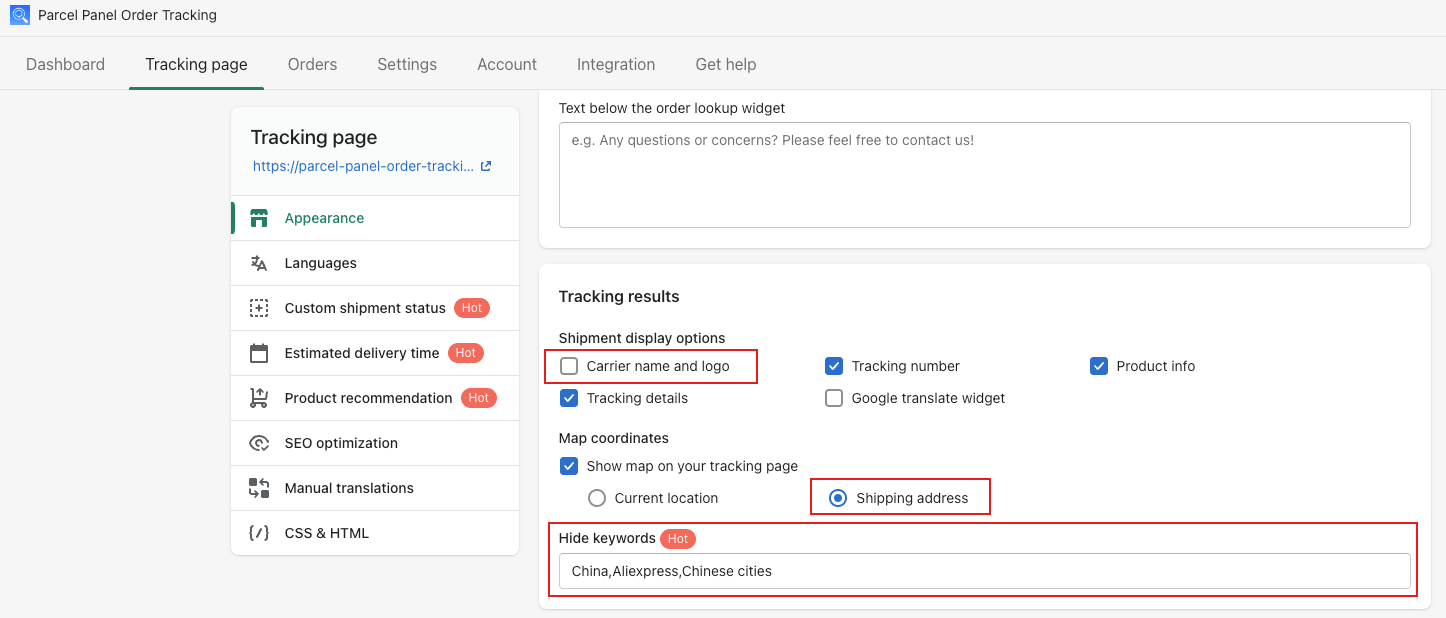
Task: Click Hot badge next to Product recommendation
Action: tap(479, 398)
